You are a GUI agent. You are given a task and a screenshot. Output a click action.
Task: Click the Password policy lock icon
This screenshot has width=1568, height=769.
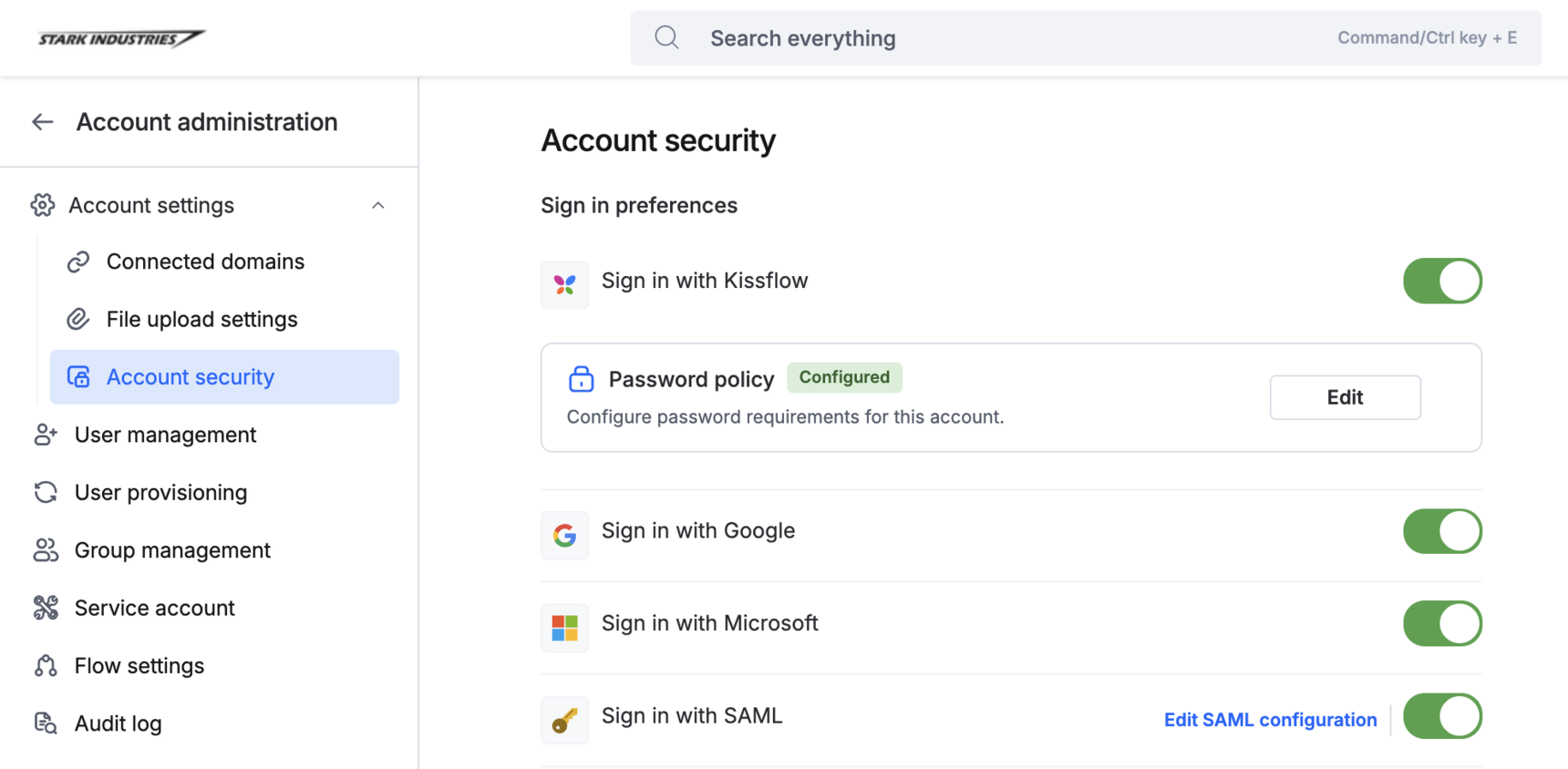pos(582,379)
